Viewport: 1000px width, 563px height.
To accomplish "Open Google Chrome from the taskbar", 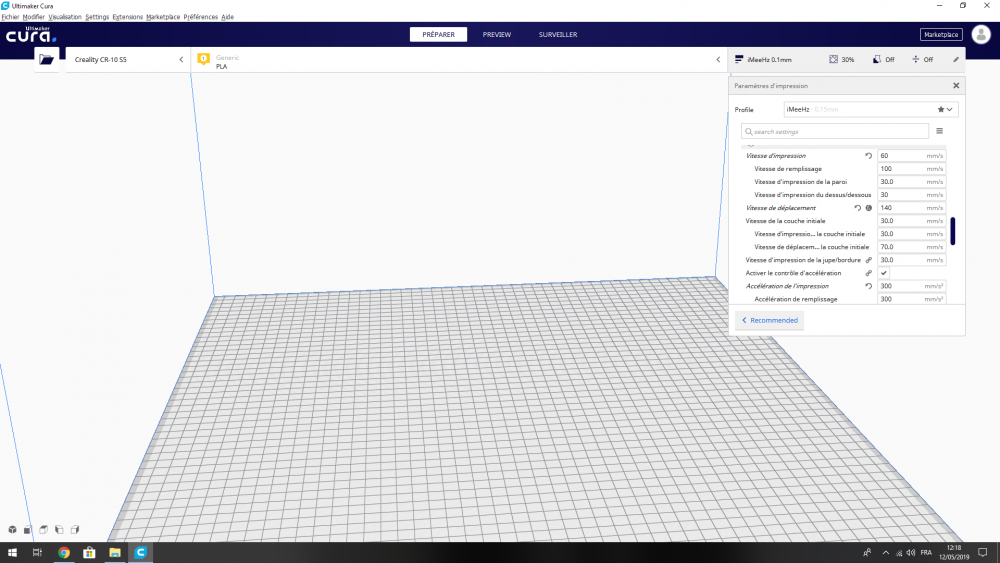I will pos(64,552).
